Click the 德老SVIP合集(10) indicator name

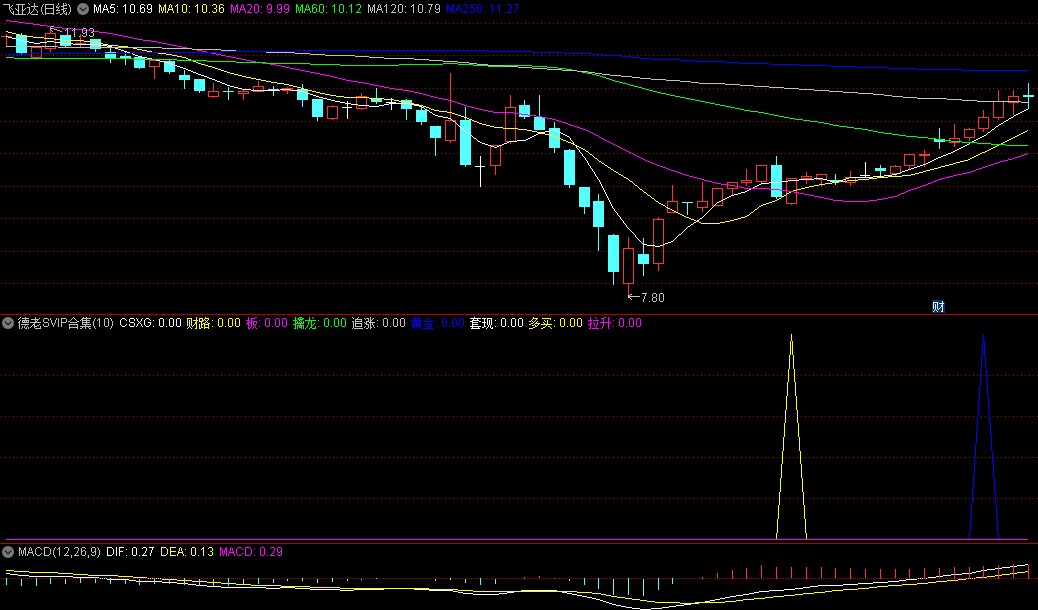point(66,323)
